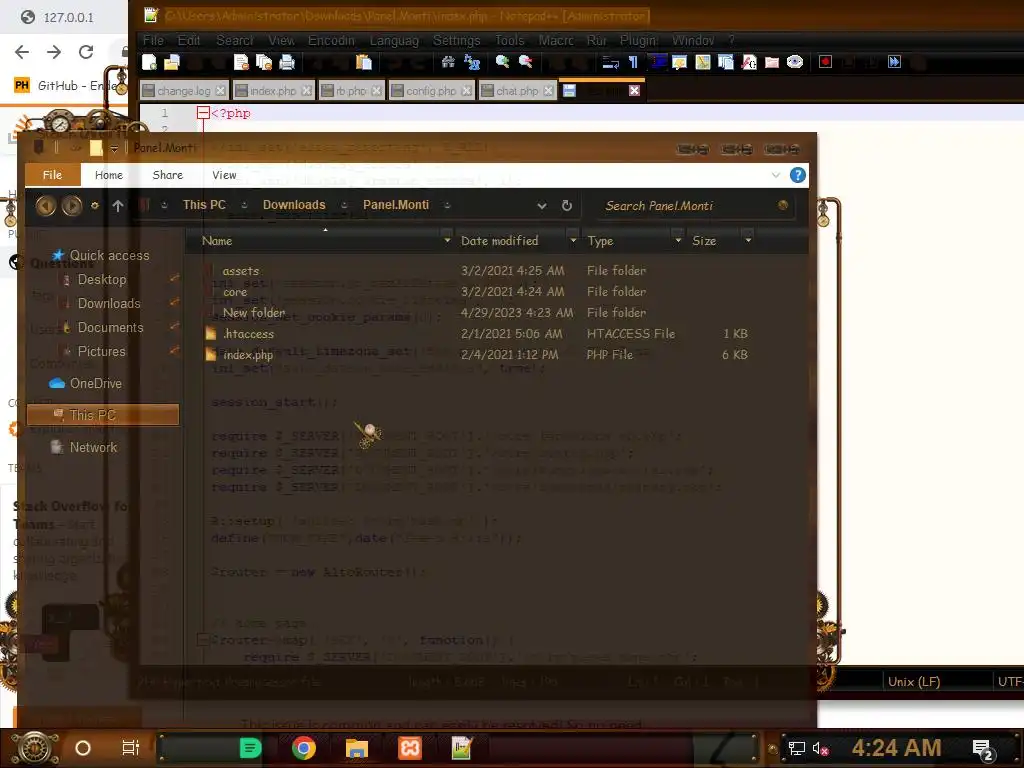This screenshot has height=768, width=1024.
Task: Open the Settings menu in Notepad++
Action: tap(456, 40)
